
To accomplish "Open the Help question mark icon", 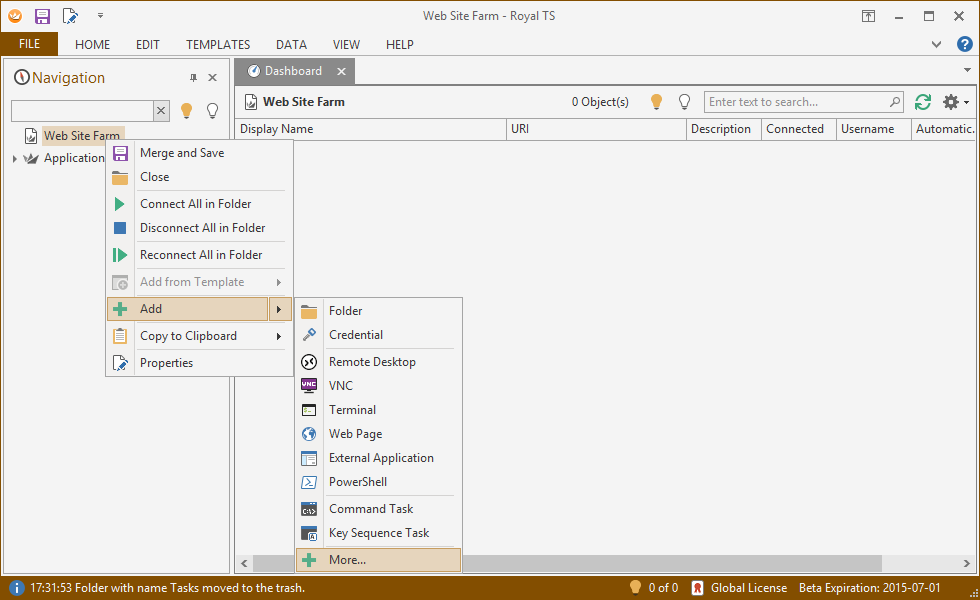I will [x=964, y=44].
